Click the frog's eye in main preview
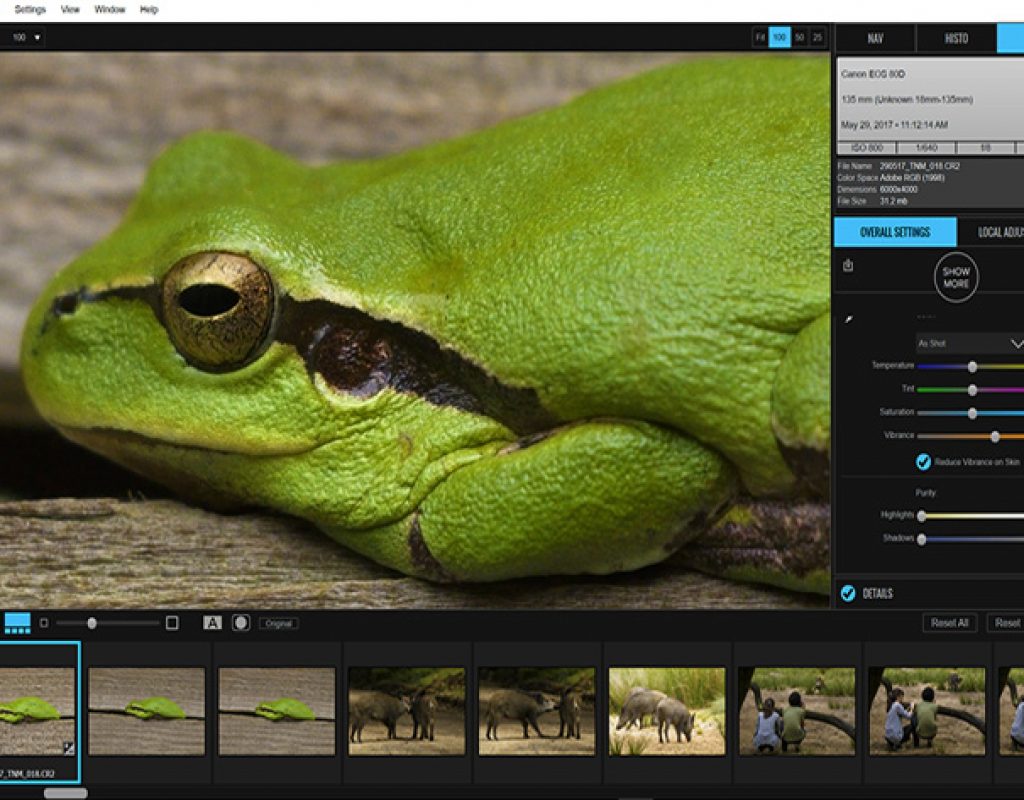This screenshot has height=800, width=1024. pos(217,310)
